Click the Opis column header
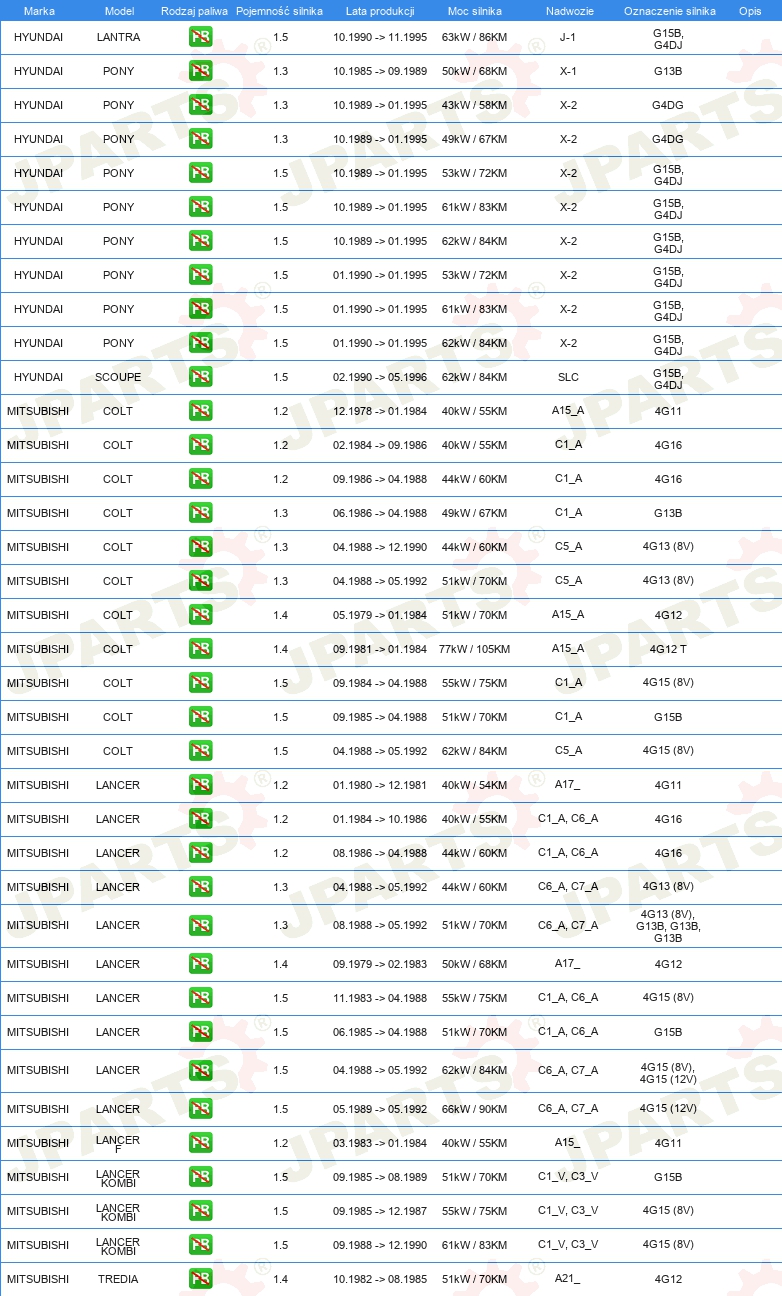The height and width of the screenshot is (1296, 782). click(x=750, y=11)
